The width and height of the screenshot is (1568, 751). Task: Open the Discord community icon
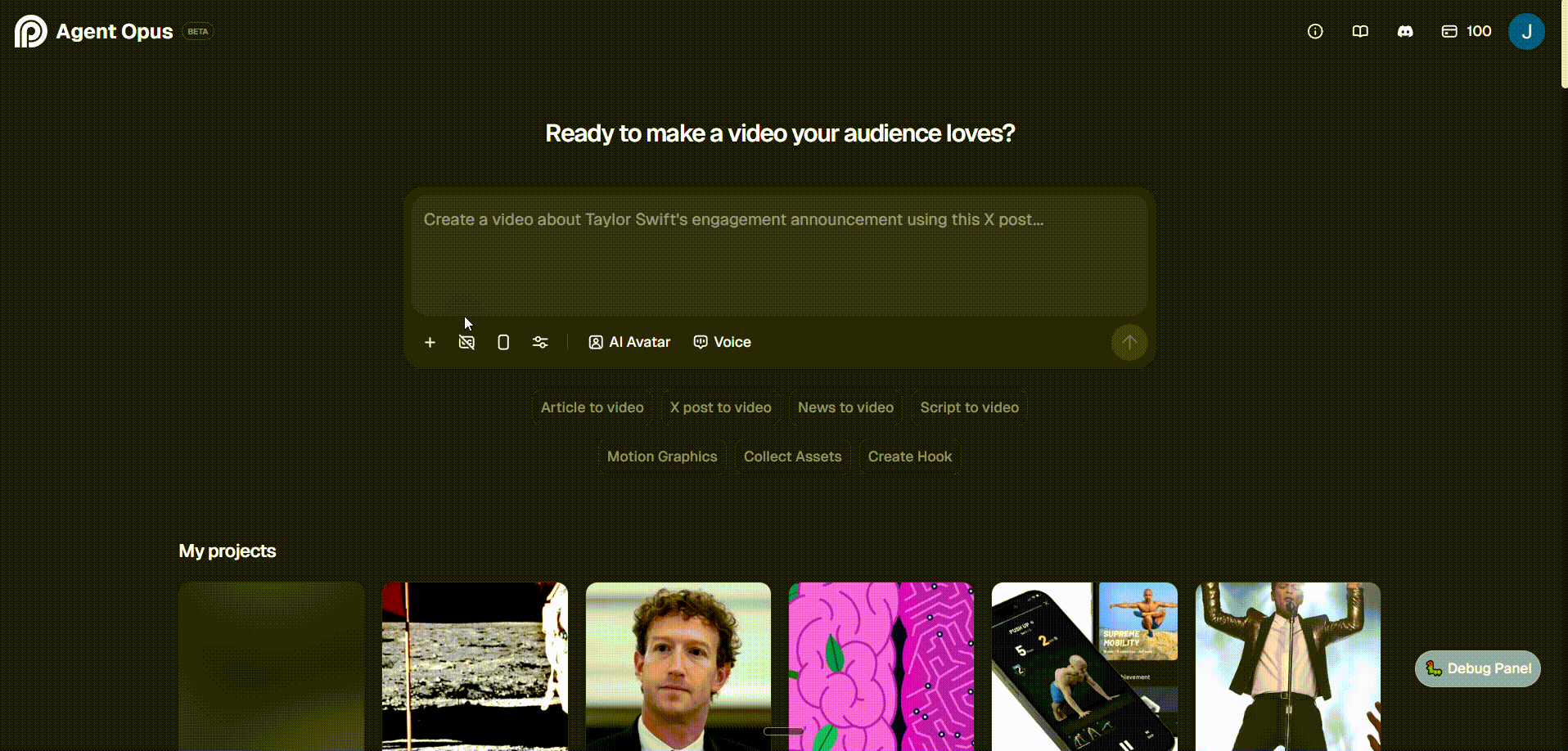point(1405,31)
